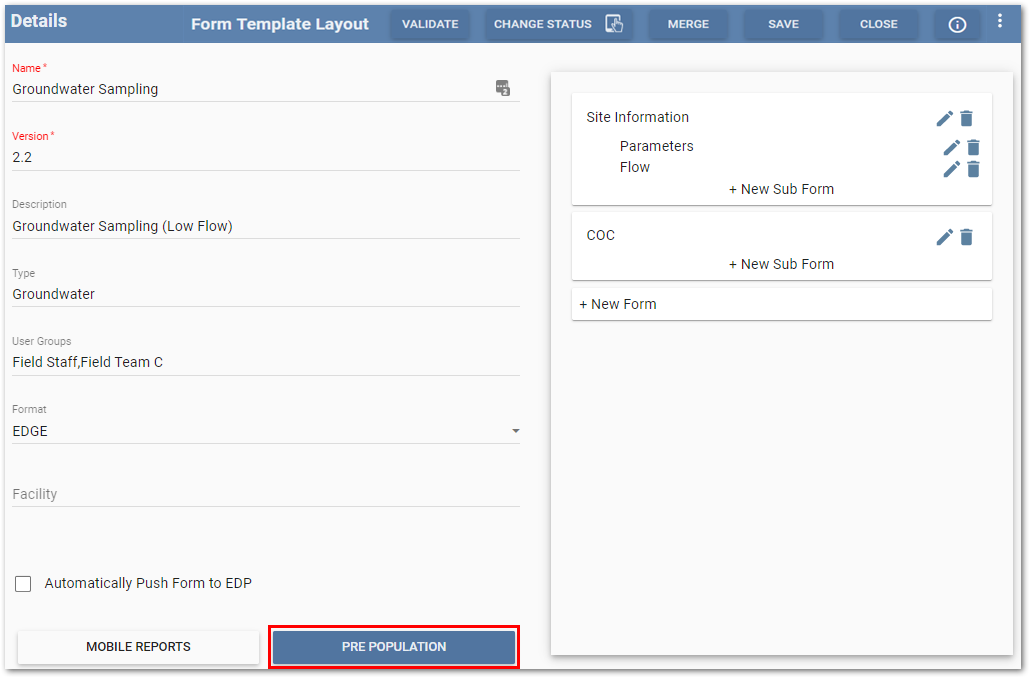
Task: Validate the form template
Action: coord(430,24)
